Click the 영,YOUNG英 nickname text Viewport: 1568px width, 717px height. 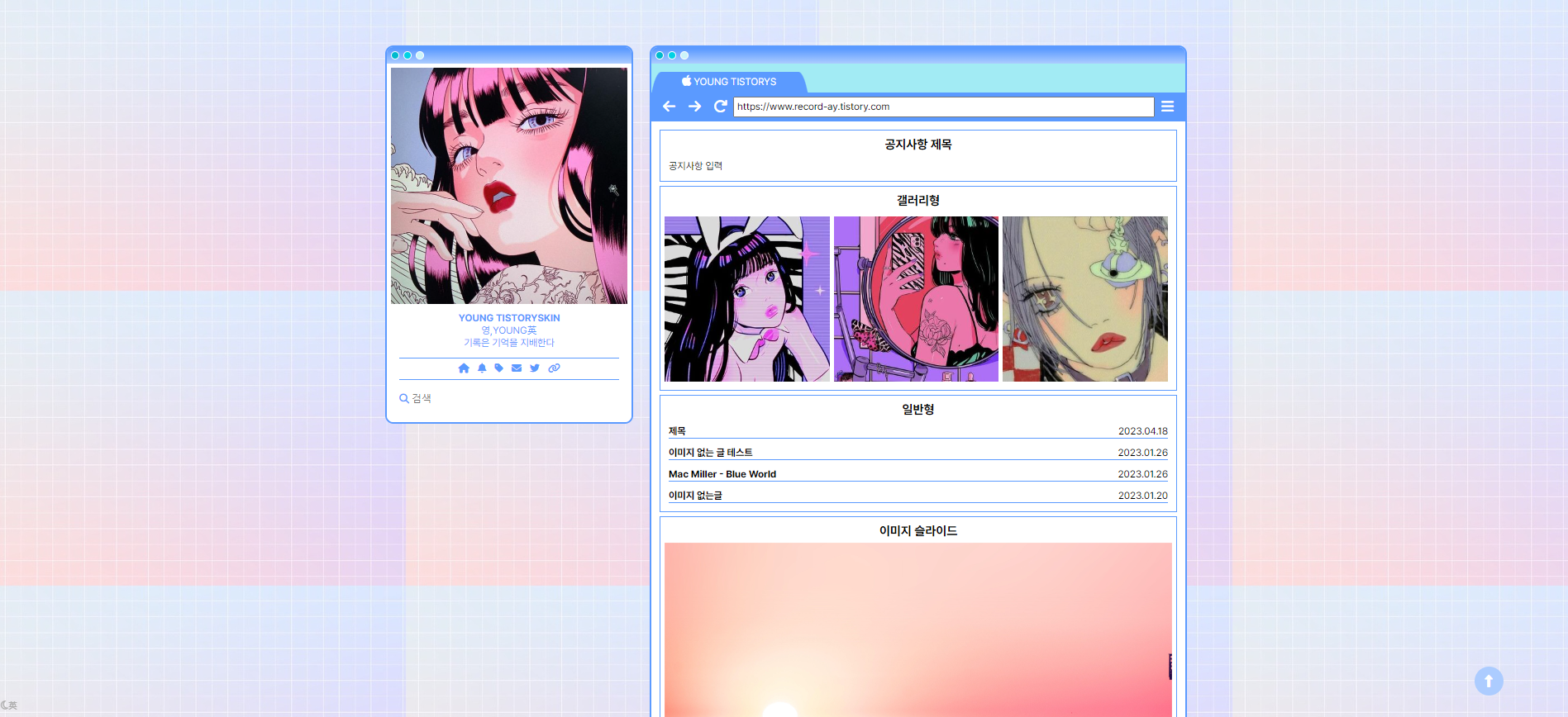pos(509,330)
